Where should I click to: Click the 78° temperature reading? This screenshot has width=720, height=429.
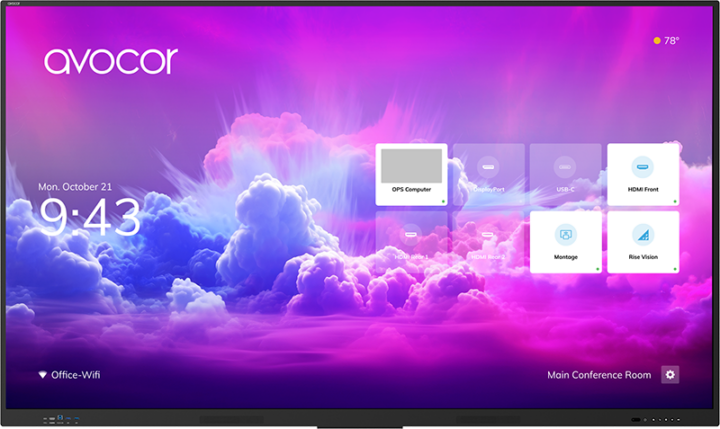point(672,41)
